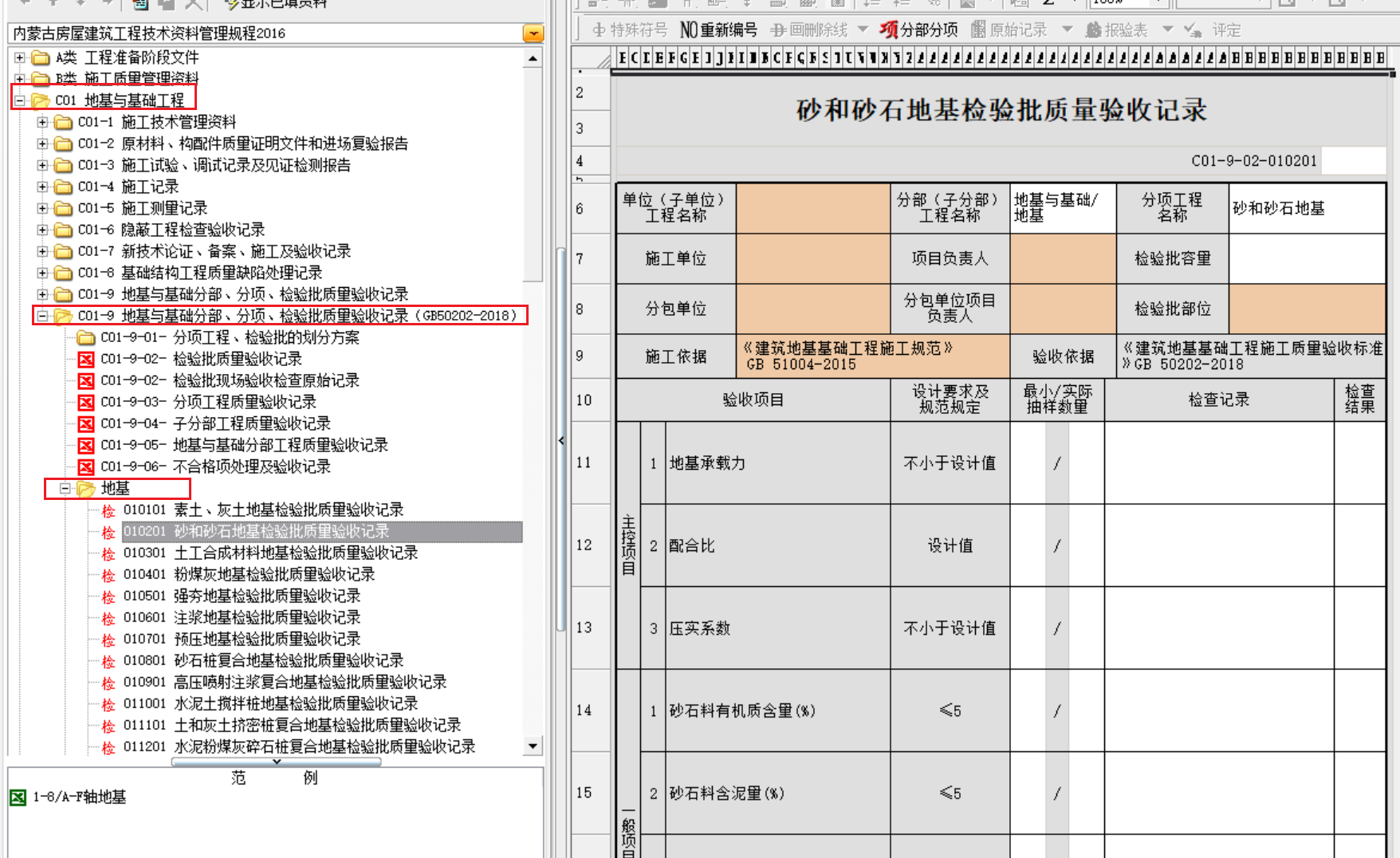This screenshot has width=1400, height=858.
Task: Select C01-8 基础结构工程质量缺陷处理记录
Action: (200, 273)
